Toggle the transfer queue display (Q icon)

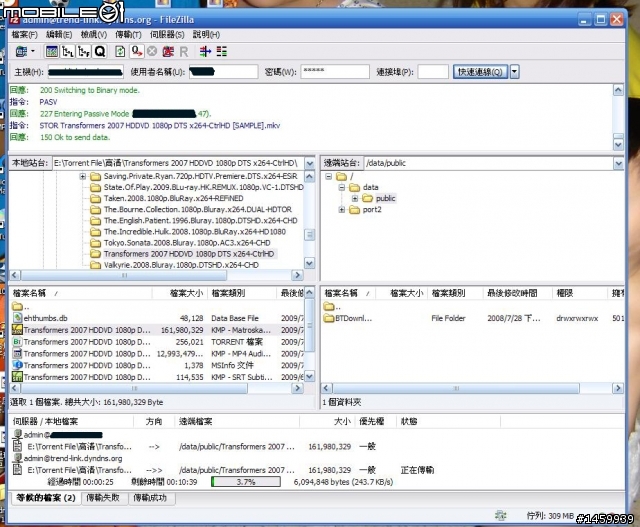click(100, 51)
